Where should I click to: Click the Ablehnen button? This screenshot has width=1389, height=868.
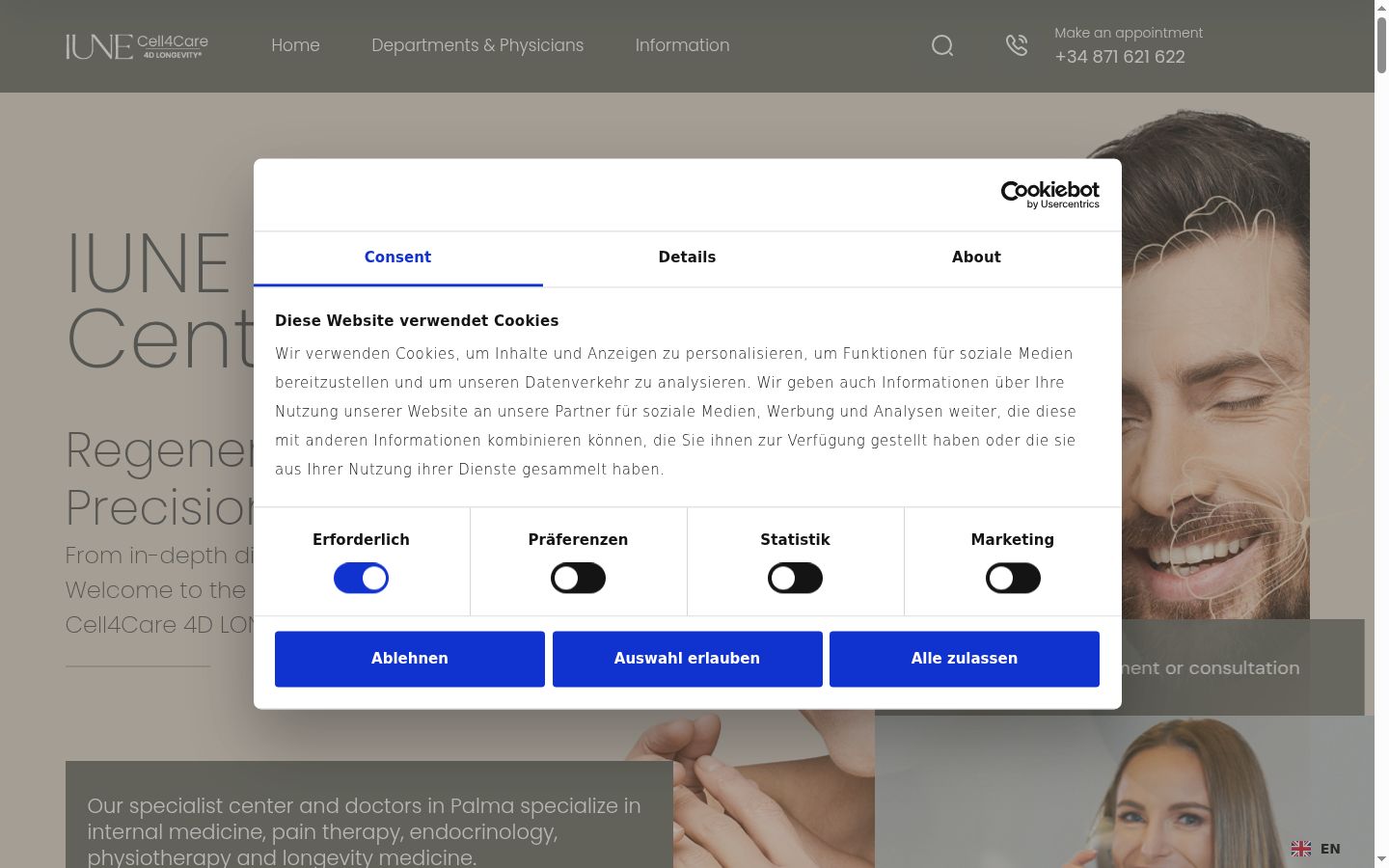410,659
